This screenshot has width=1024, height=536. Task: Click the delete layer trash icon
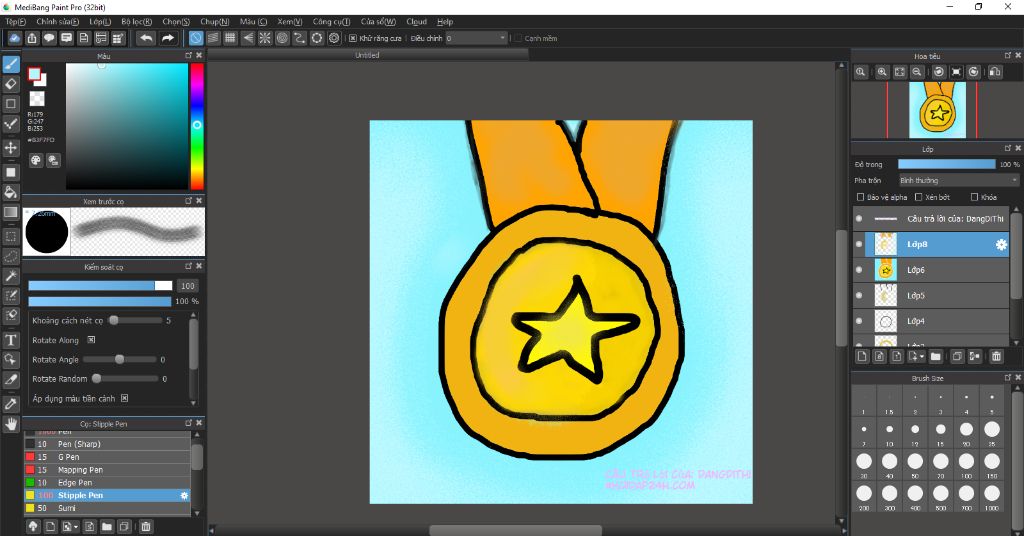(x=996, y=356)
